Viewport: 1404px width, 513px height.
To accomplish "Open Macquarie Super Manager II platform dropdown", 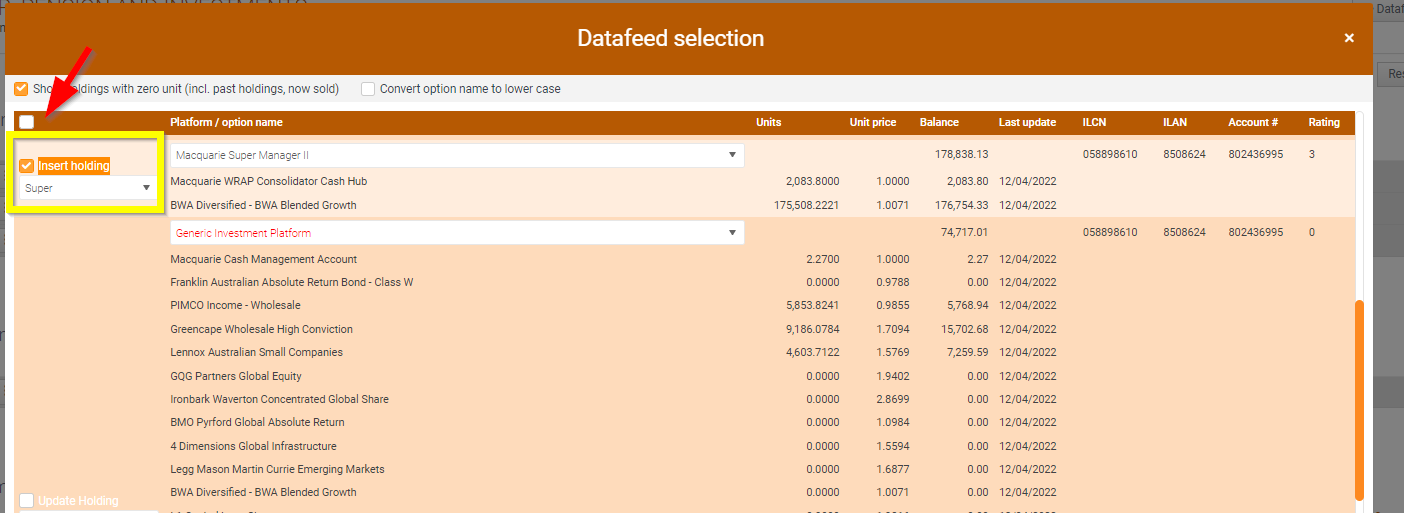I will [x=457, y=155].
